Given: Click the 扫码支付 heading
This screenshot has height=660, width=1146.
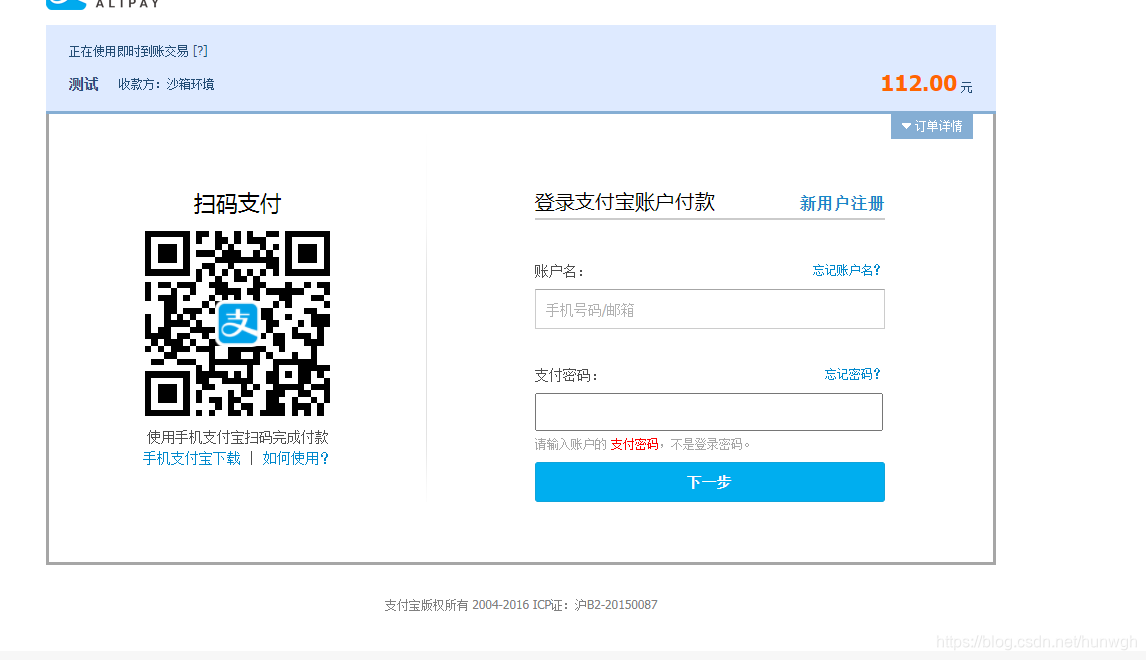Looking at the screenshot, I should coord(238,204).
